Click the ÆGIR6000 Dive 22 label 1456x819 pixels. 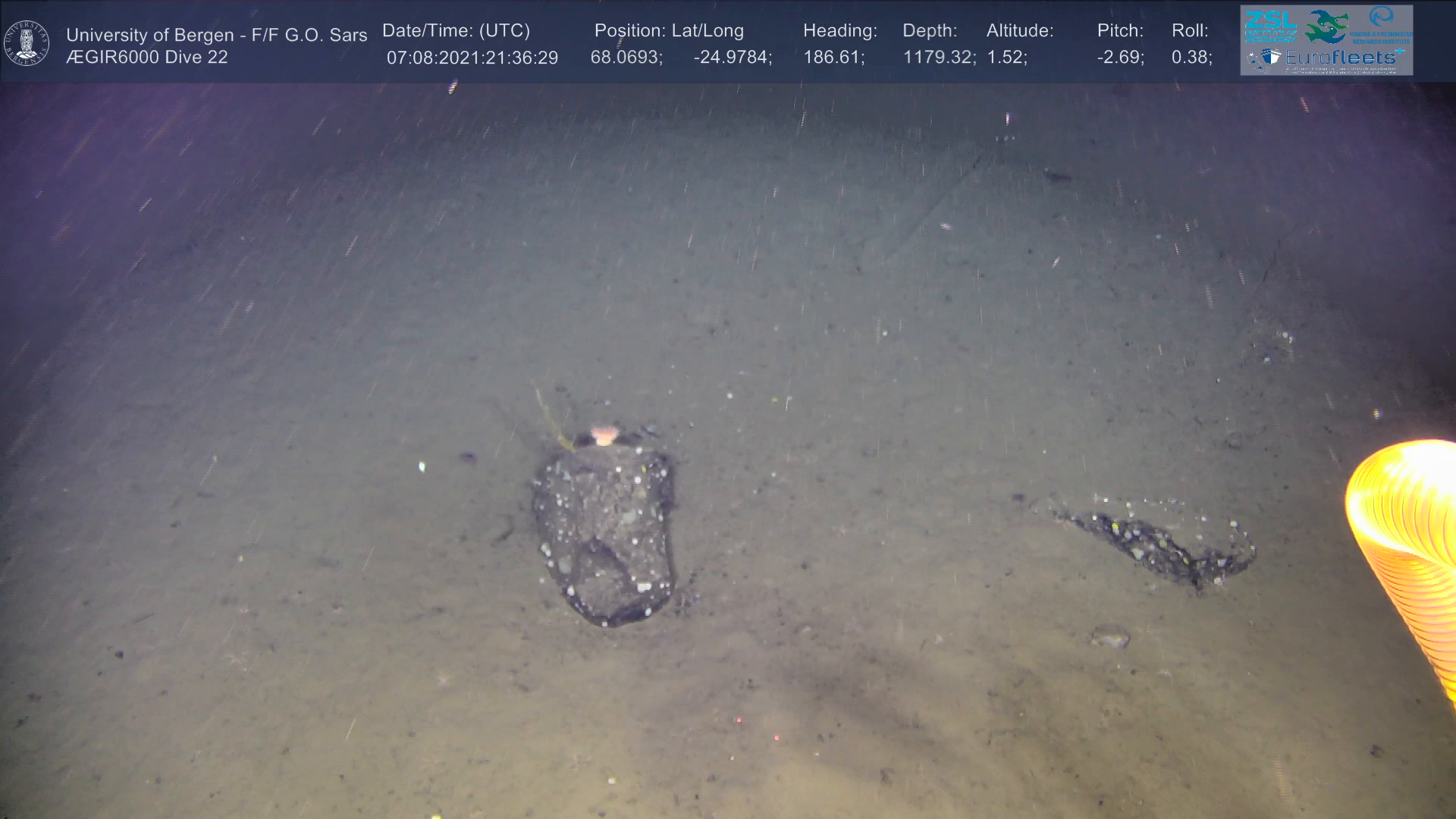click(146, 58)
